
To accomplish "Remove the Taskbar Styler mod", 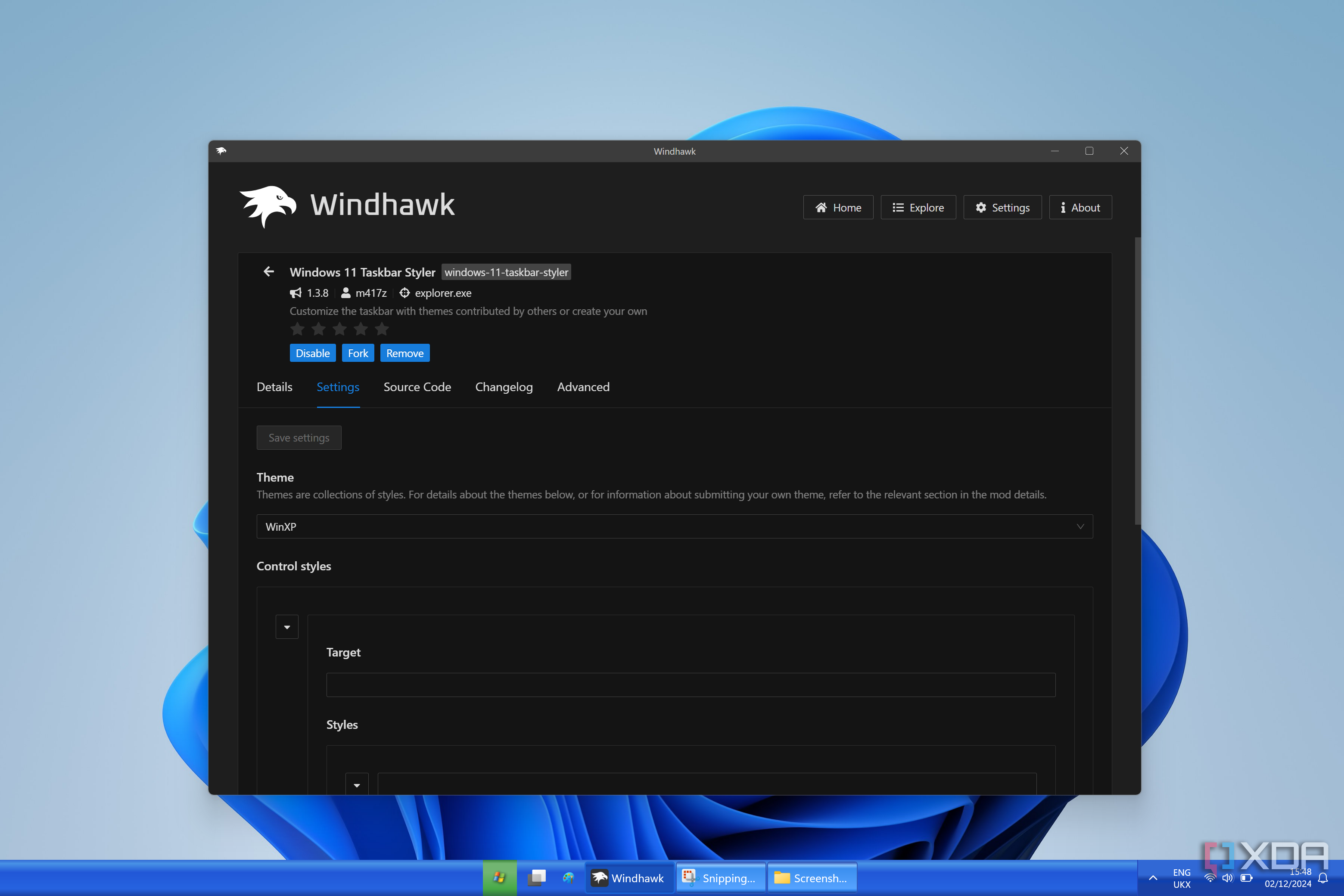I will (404, 353).
